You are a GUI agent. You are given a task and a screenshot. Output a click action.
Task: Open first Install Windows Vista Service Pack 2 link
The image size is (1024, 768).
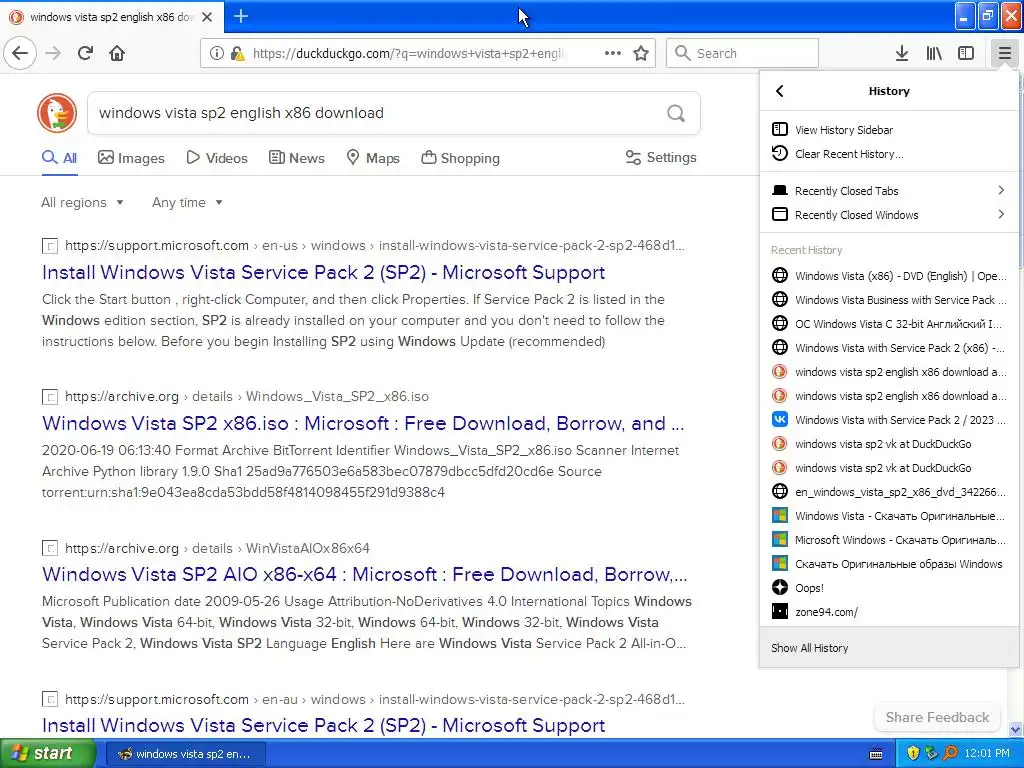pos(323,272)
